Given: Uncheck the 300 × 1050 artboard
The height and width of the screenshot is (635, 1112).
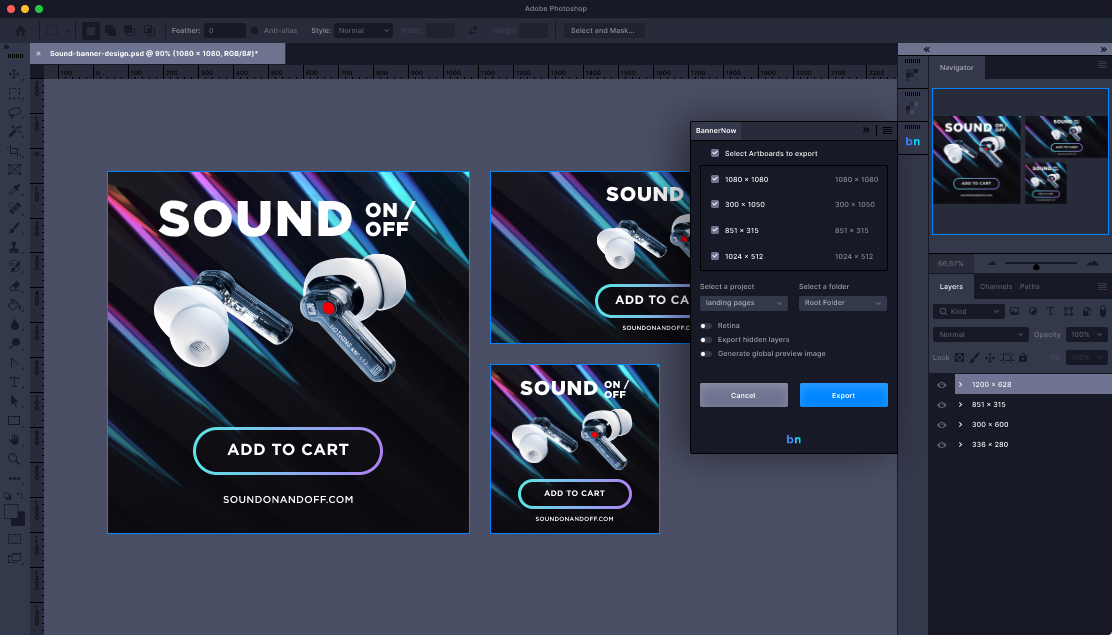Looking at the screenshot, I should [715, 204].
